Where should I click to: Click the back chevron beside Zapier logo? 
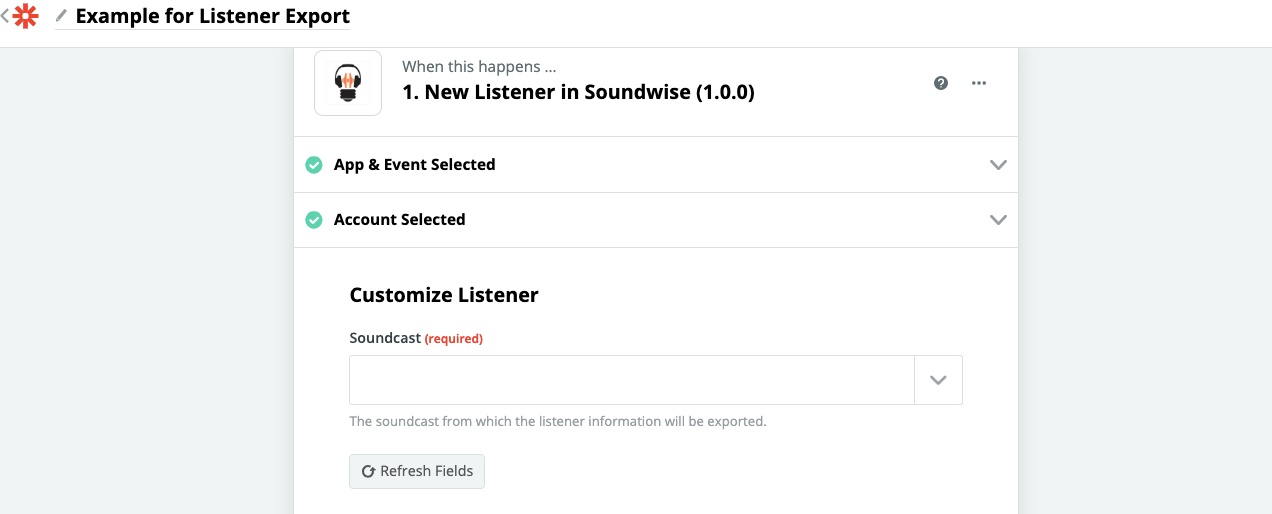pyautogui.click(x=5, y=16)
